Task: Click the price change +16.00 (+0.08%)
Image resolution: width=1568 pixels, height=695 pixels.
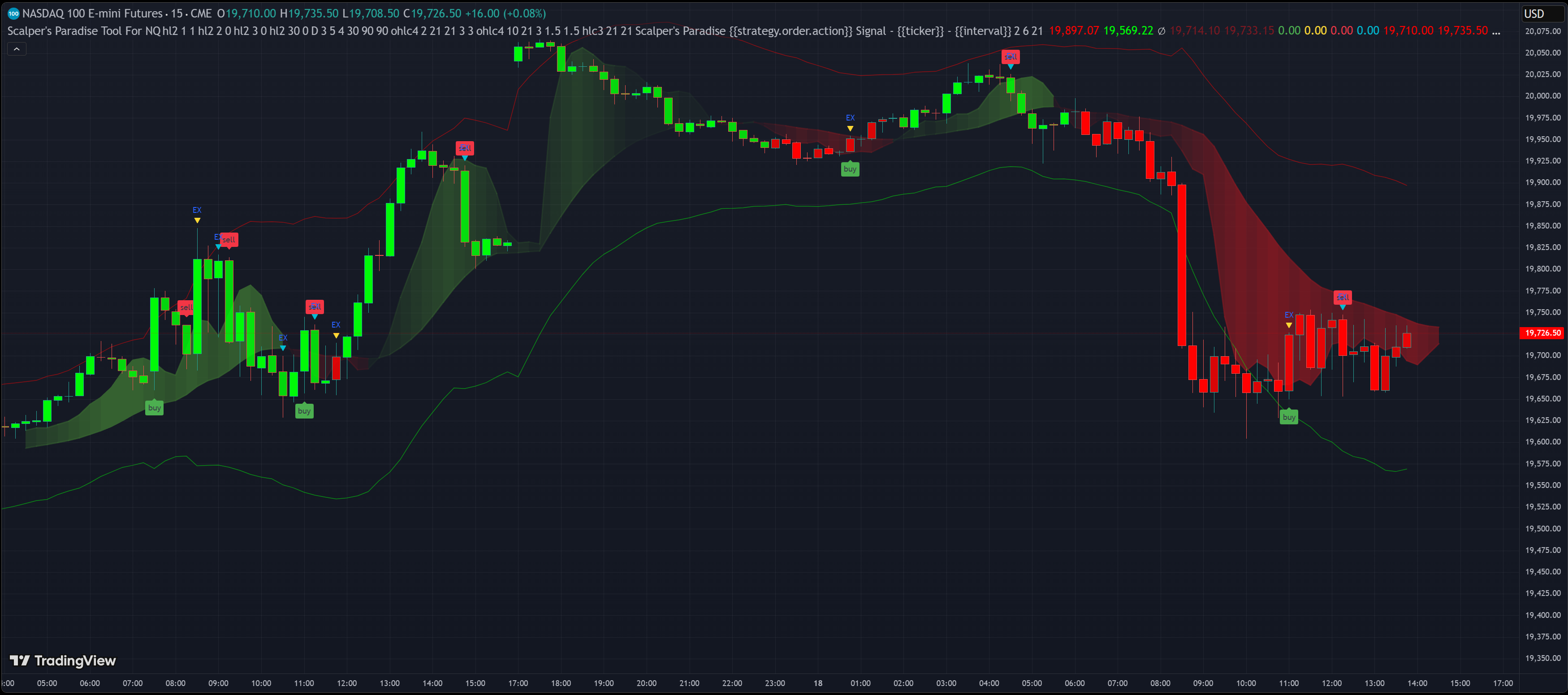Action: tap(505, 13)
